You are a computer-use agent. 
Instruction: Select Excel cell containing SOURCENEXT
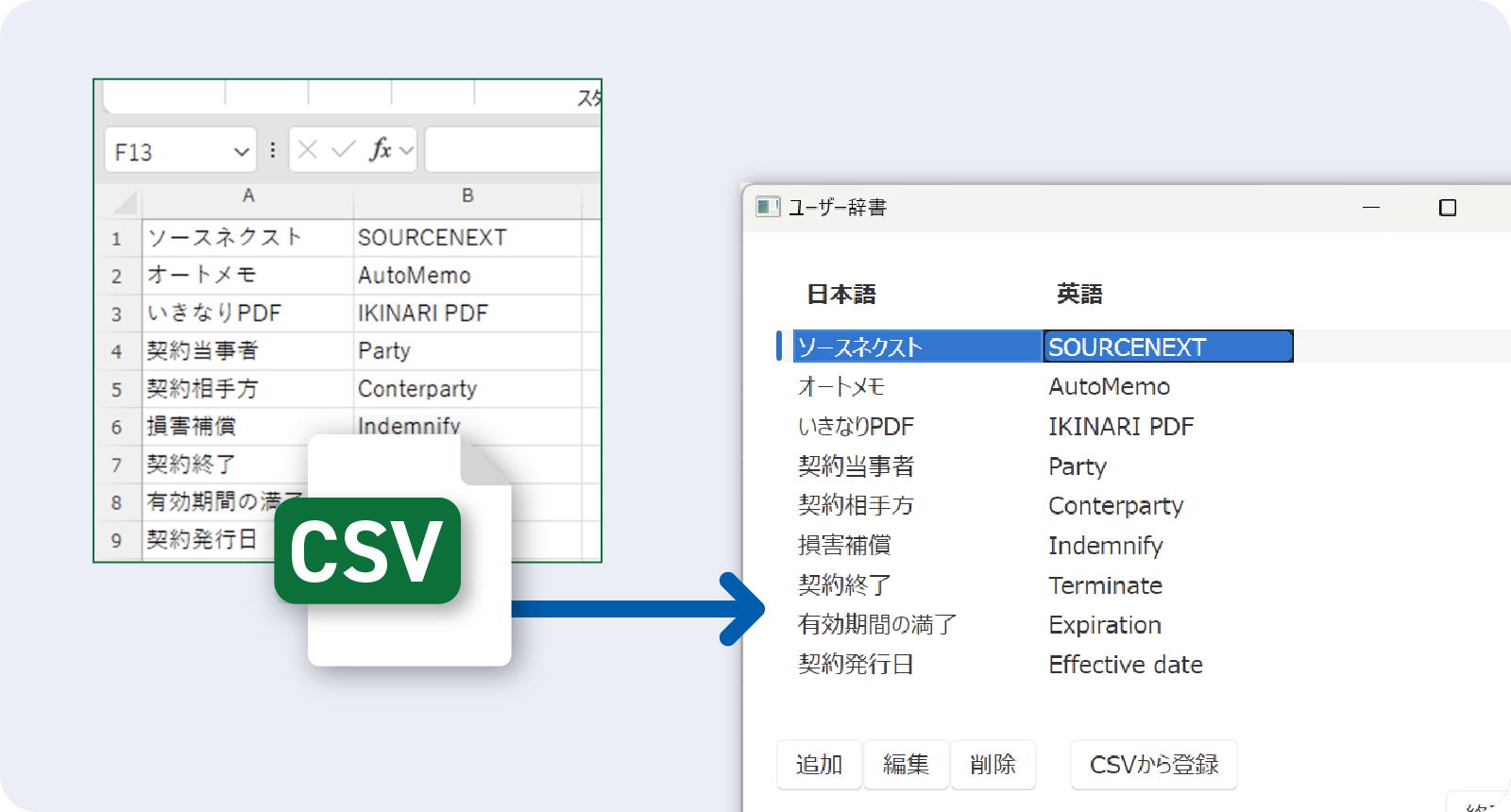coord(467,238)
